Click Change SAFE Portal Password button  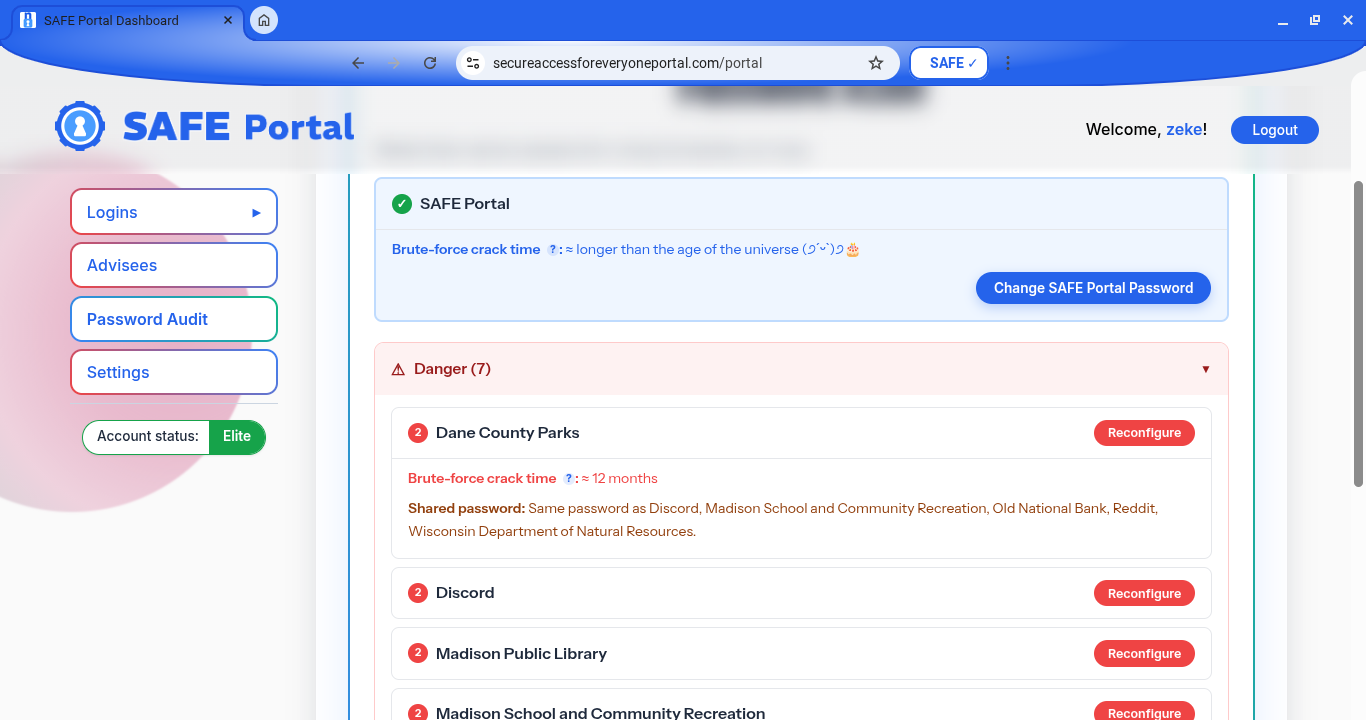[x=1093, y=288]
